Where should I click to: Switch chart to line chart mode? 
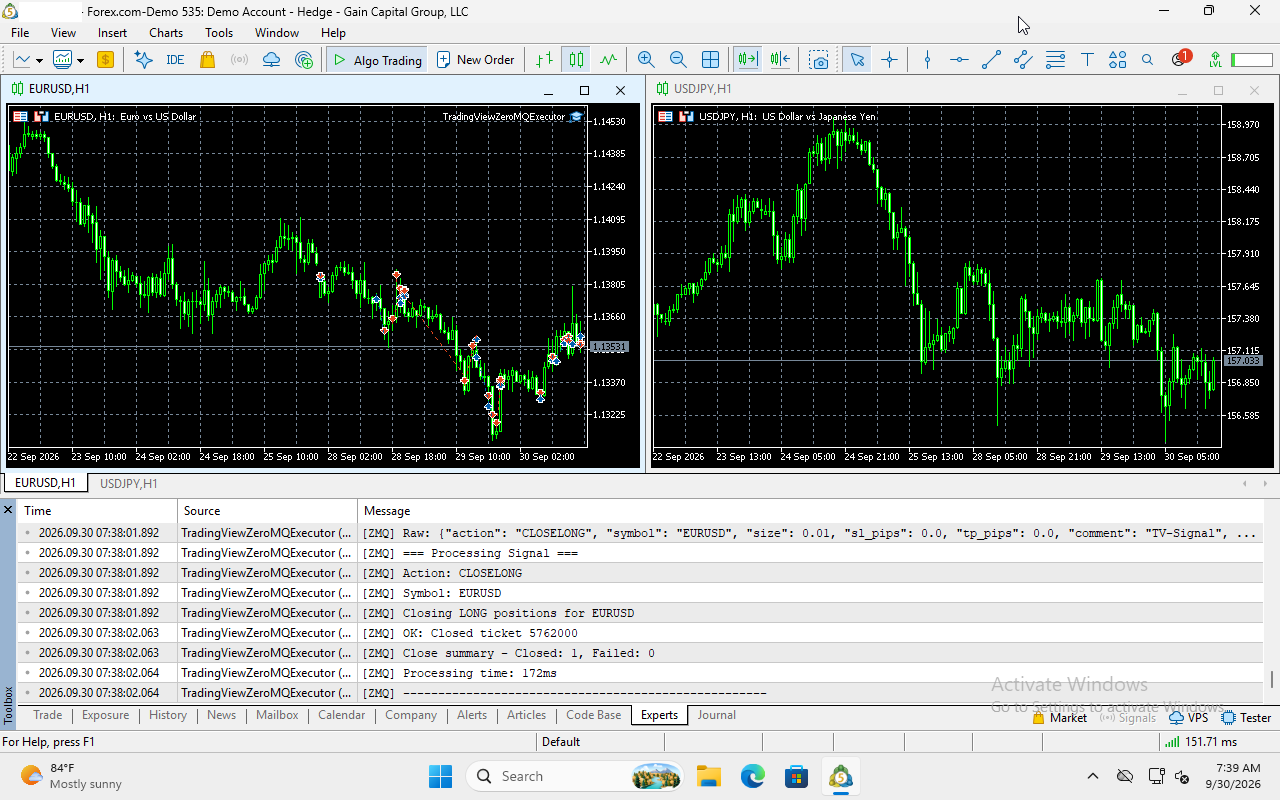[608, 60]
